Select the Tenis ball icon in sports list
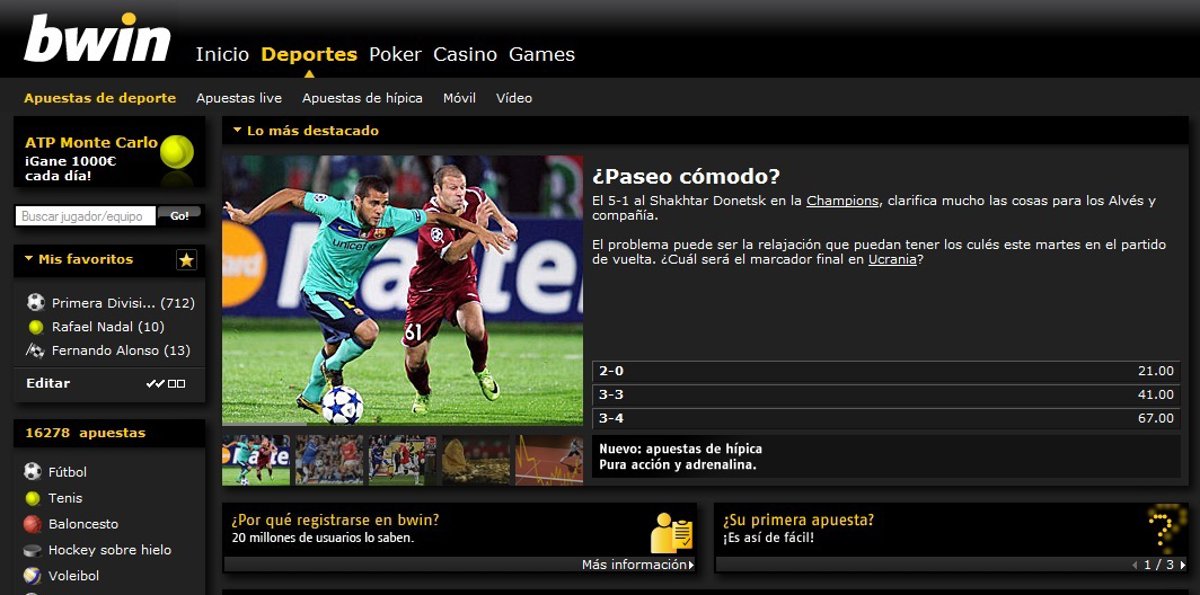 pos(33,498)
